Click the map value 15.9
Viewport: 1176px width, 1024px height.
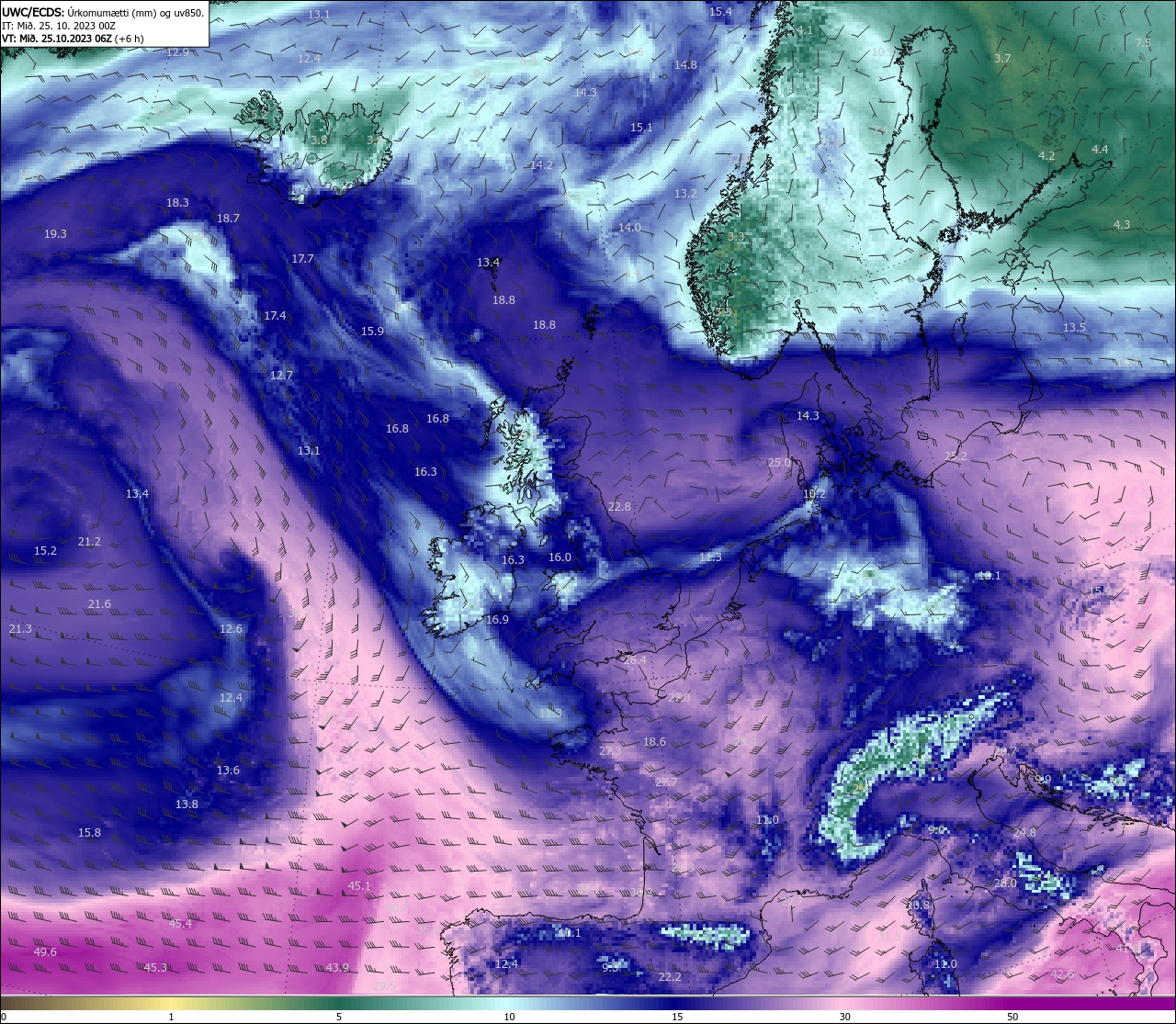coord(372,332)
